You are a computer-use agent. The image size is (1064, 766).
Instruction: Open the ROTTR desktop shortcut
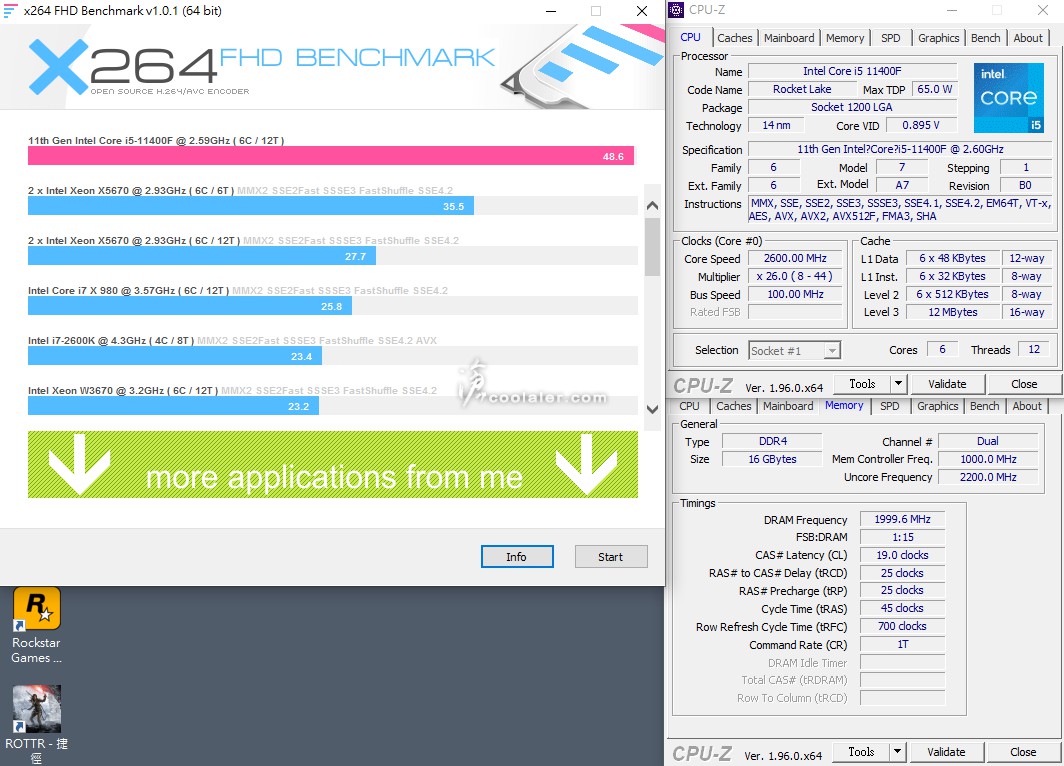click(37, 725)
